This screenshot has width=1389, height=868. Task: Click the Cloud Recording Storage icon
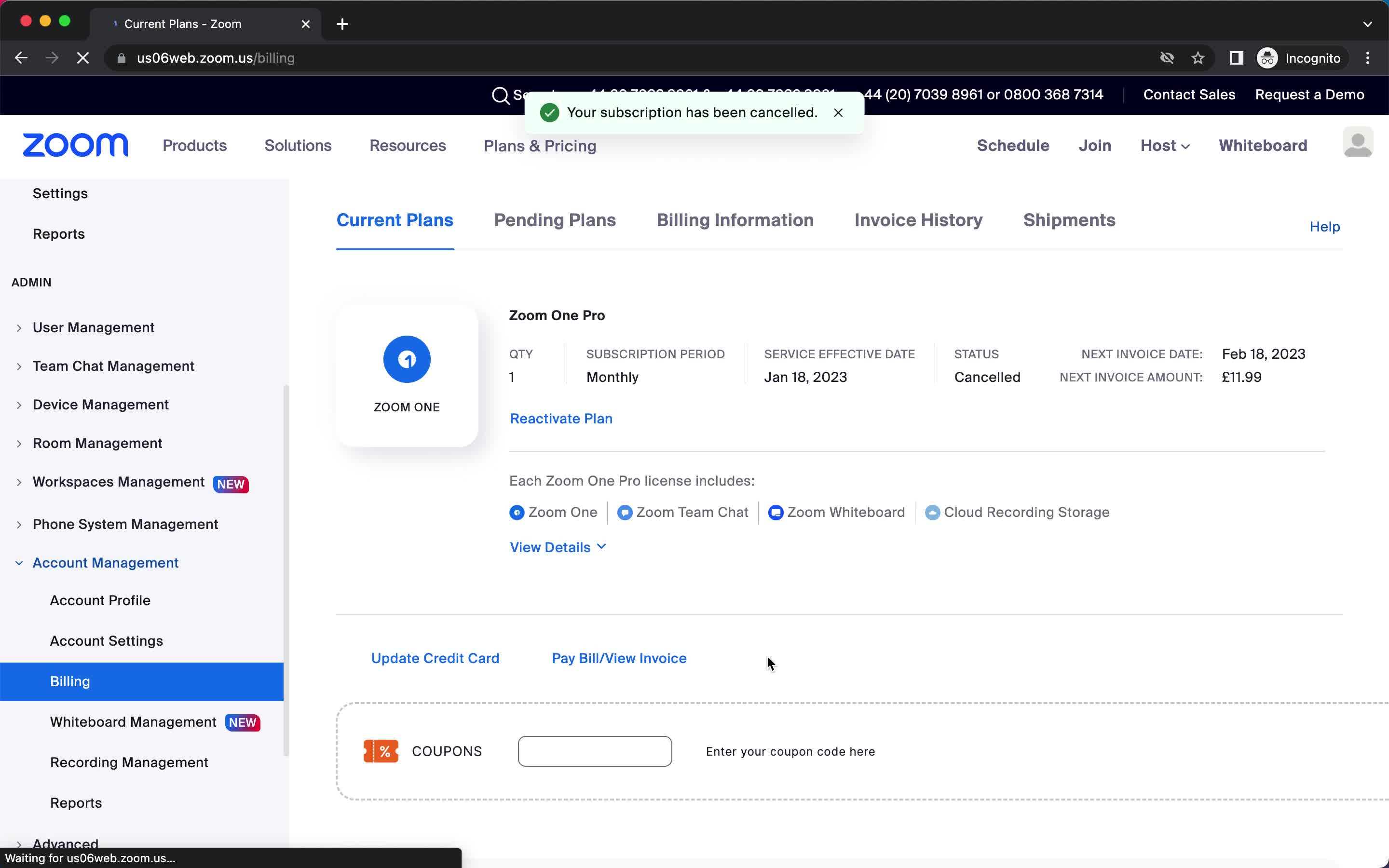click(932, 512)
